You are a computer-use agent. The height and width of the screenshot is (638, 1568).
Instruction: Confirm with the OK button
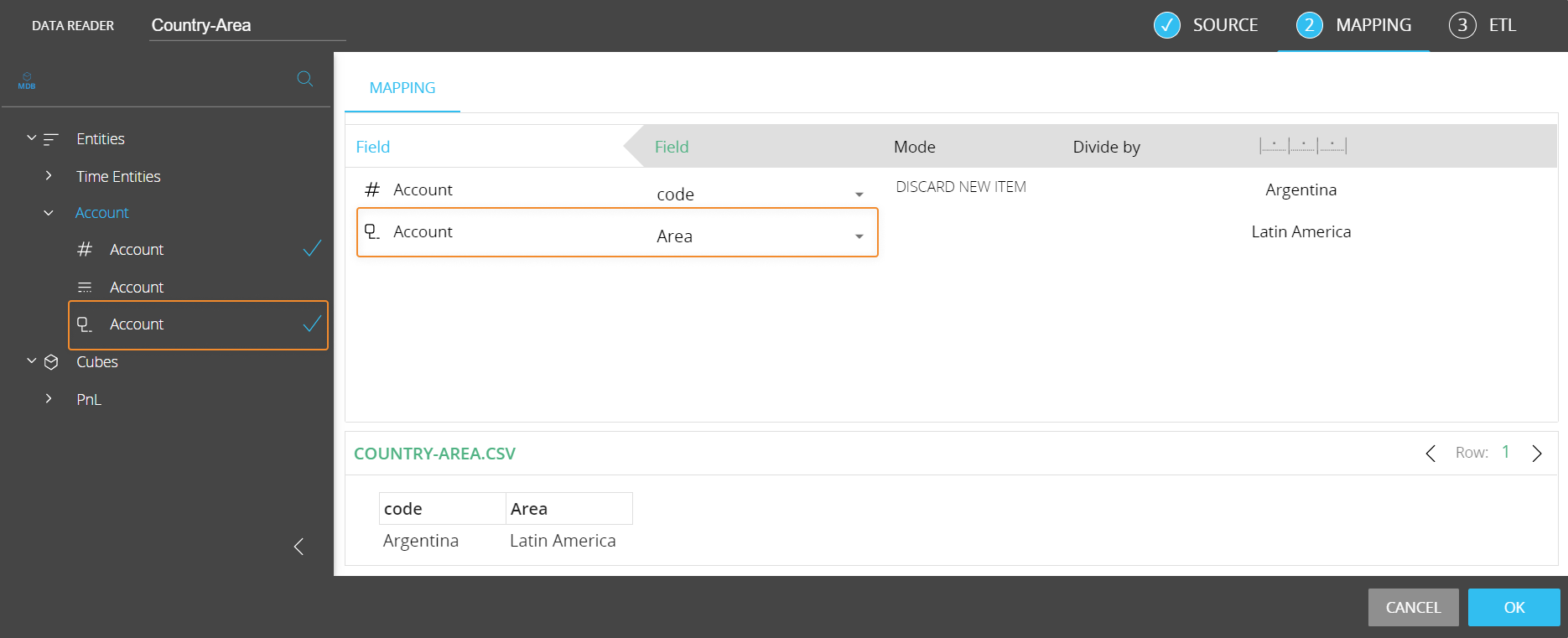(x=1514, y=607)
